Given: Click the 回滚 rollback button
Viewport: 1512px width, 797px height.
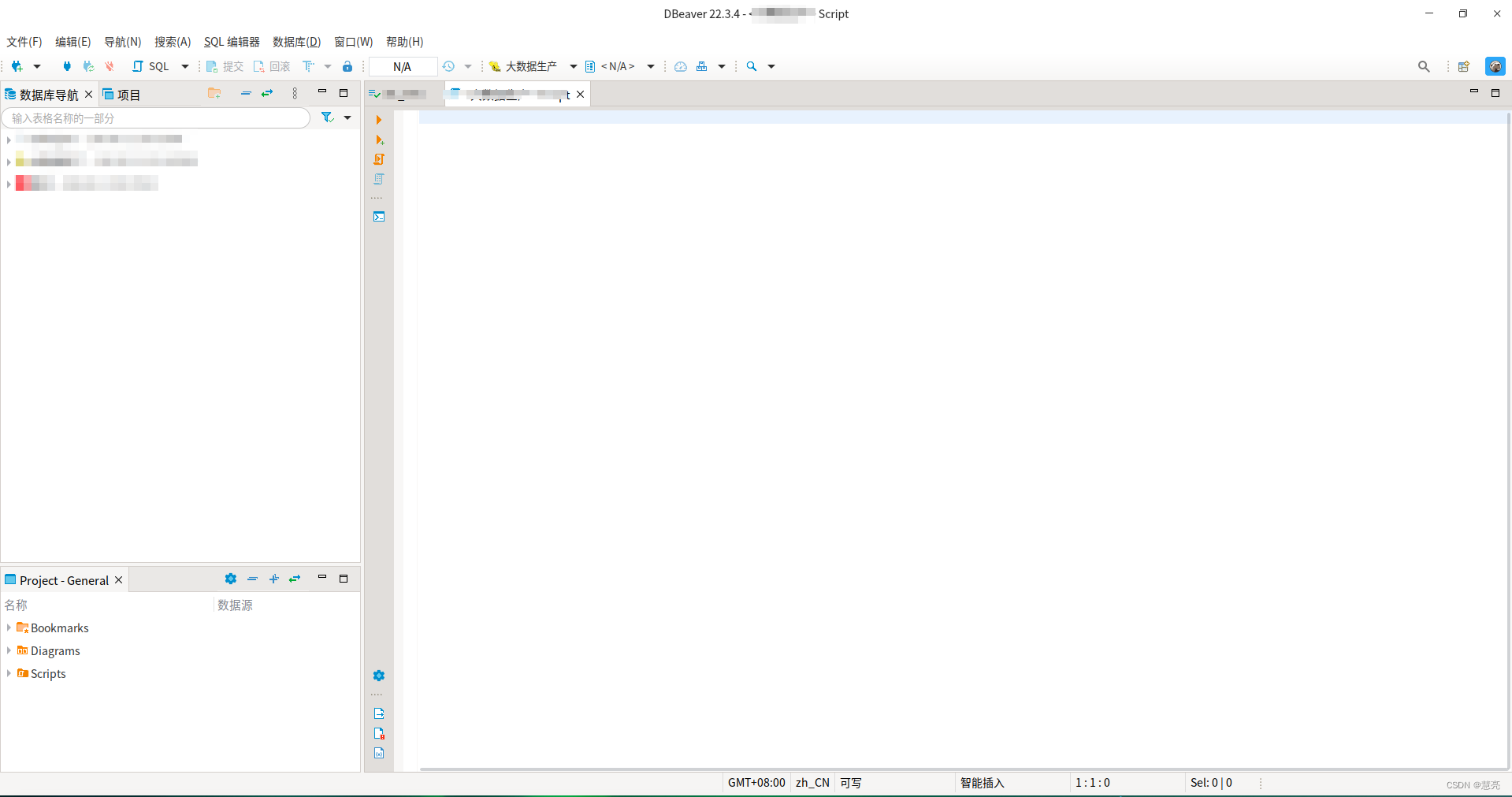Looking at the screenshot, I should point(273,66).
